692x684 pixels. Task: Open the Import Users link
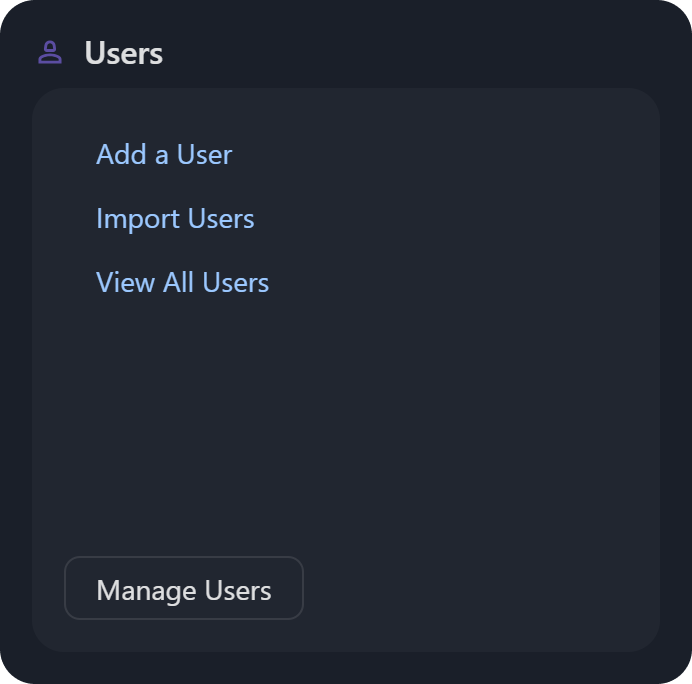[175, 219]
